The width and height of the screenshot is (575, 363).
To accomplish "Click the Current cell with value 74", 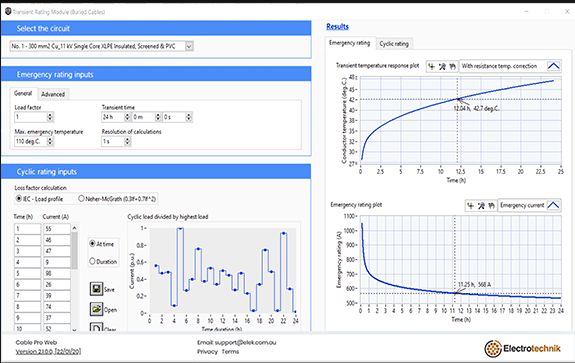I will pos(57,307).
